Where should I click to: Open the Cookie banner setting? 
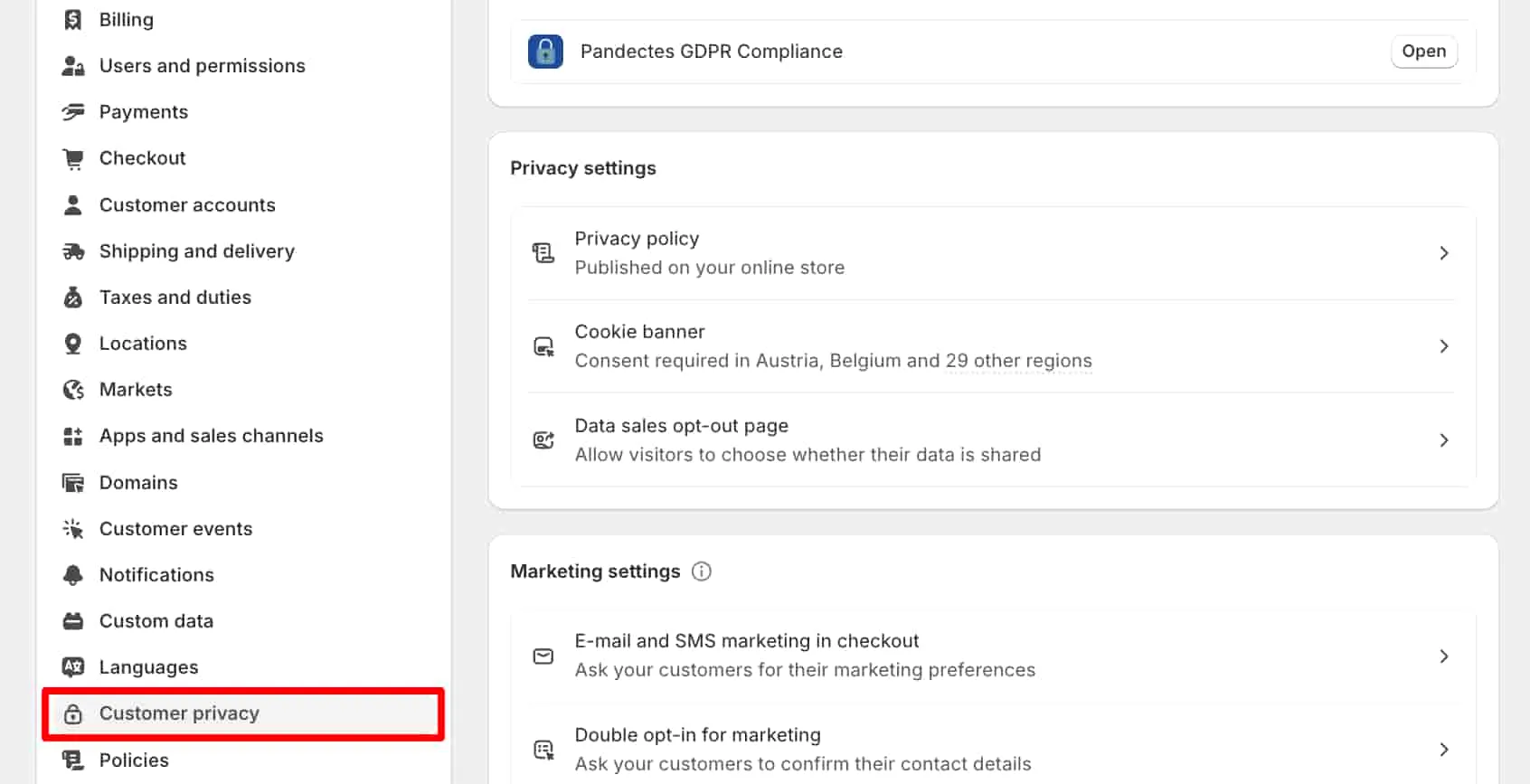(993, 346)
